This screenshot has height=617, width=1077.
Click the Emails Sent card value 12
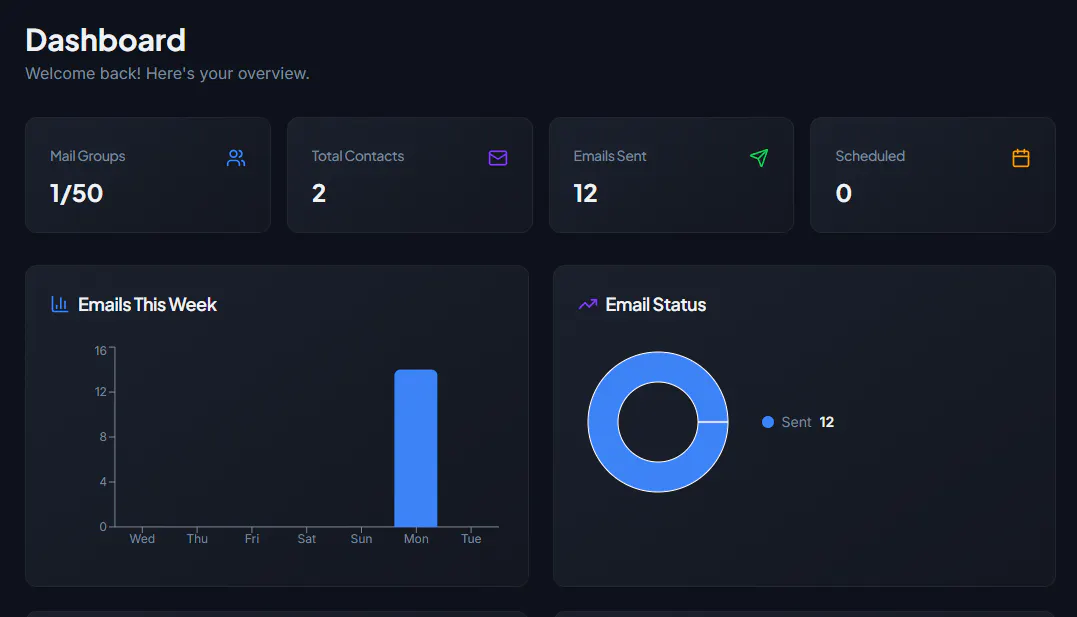click(585, 193)
